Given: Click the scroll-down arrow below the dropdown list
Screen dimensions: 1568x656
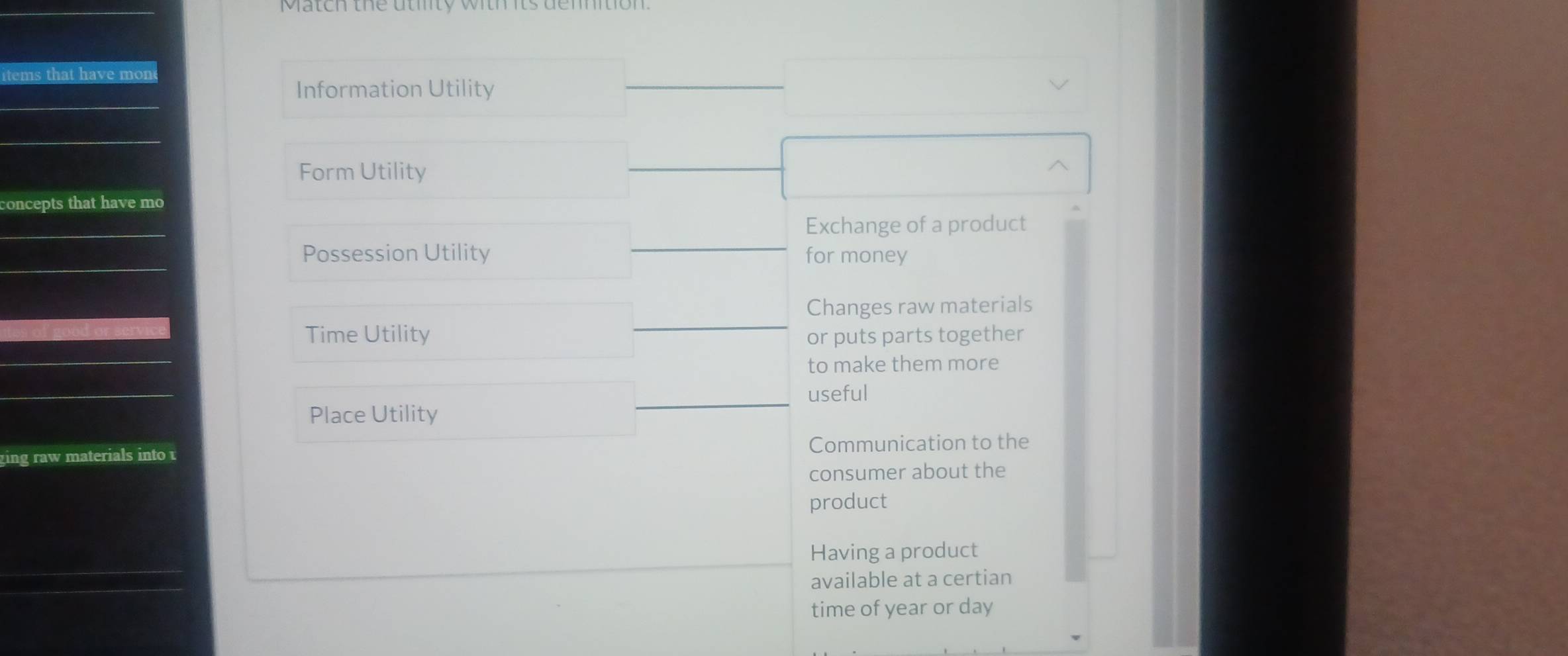Looking at the screenshot, I should tap(1075, 636).
